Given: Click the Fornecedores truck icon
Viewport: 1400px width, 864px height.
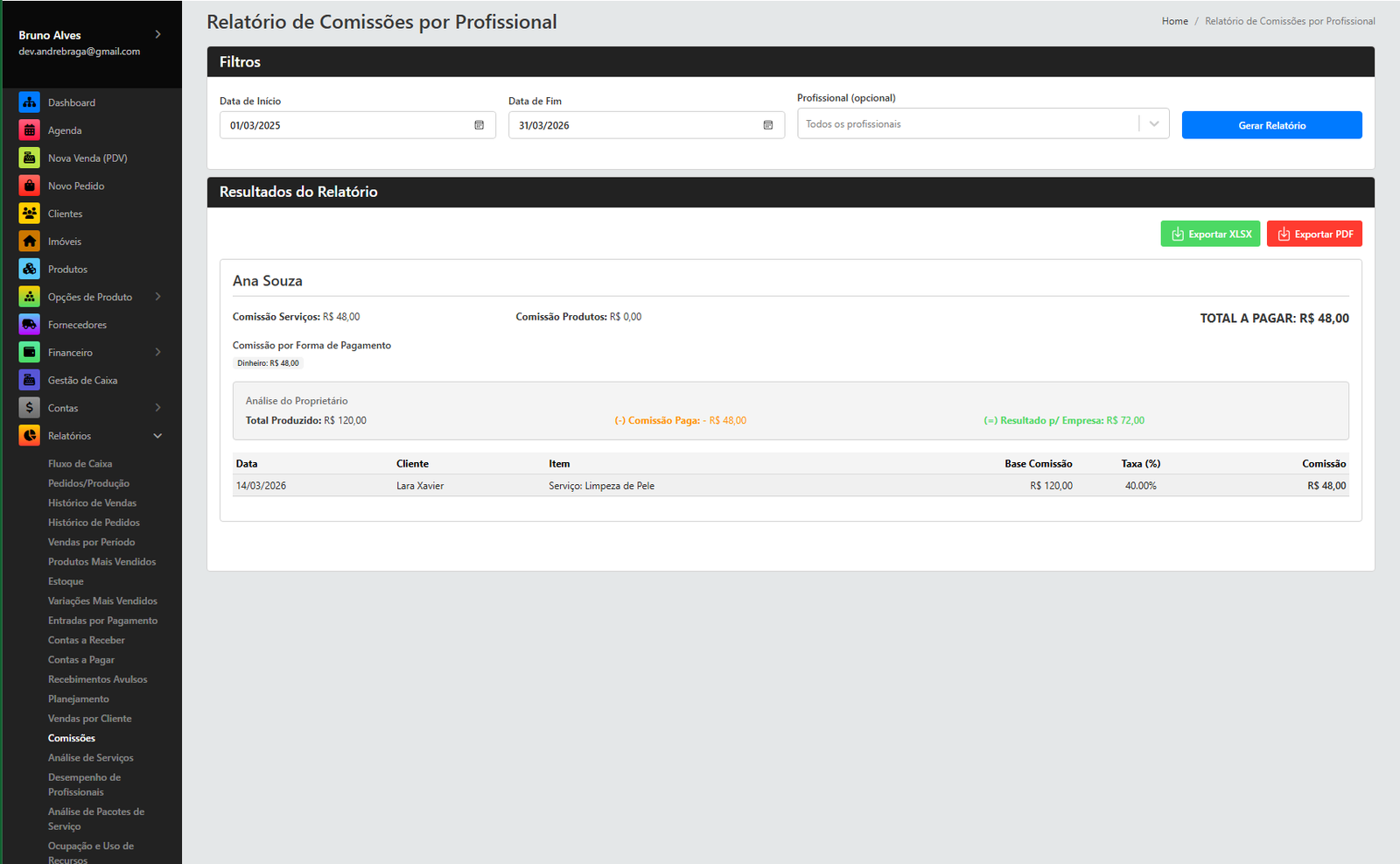Looking at the screenshot, I should 30,325.
